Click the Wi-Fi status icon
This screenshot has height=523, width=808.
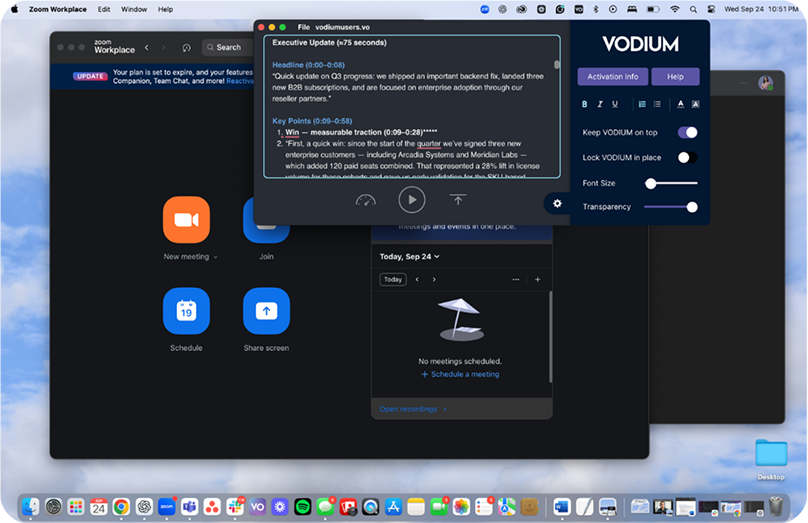[x=675, y=9]
